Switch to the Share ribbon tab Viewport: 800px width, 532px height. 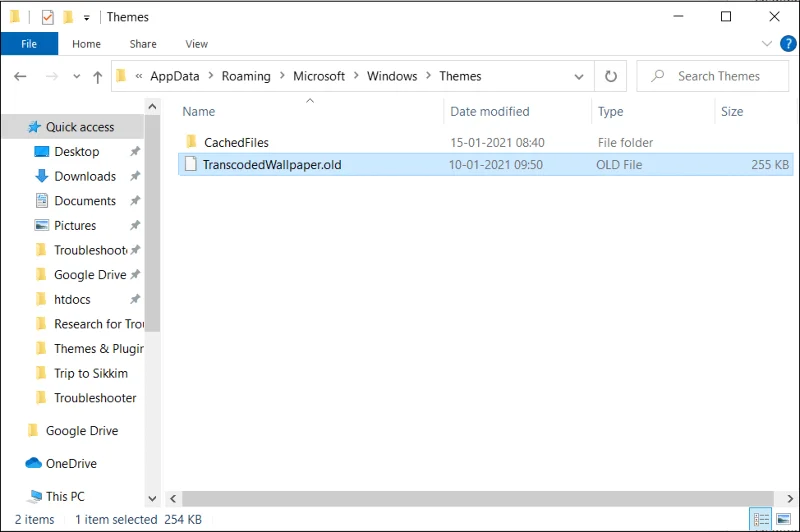[x=143, y=44]
